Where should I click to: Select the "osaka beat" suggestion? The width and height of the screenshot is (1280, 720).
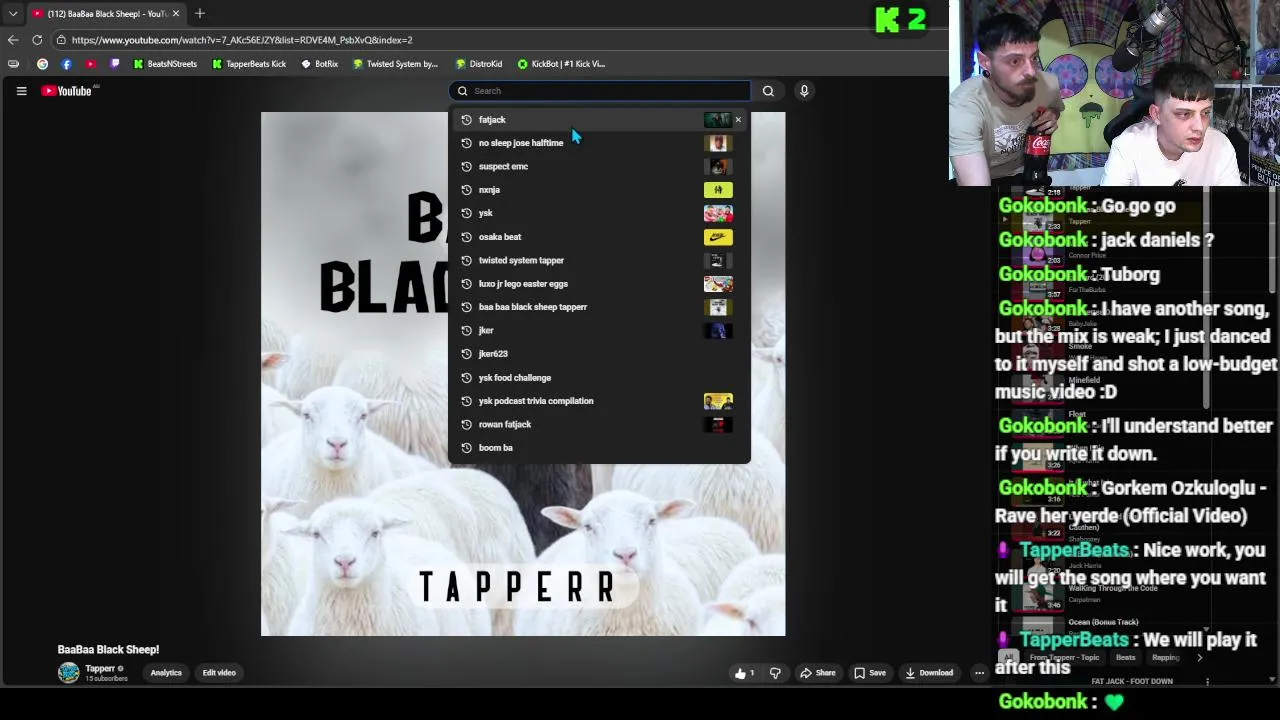pos(599,237)
